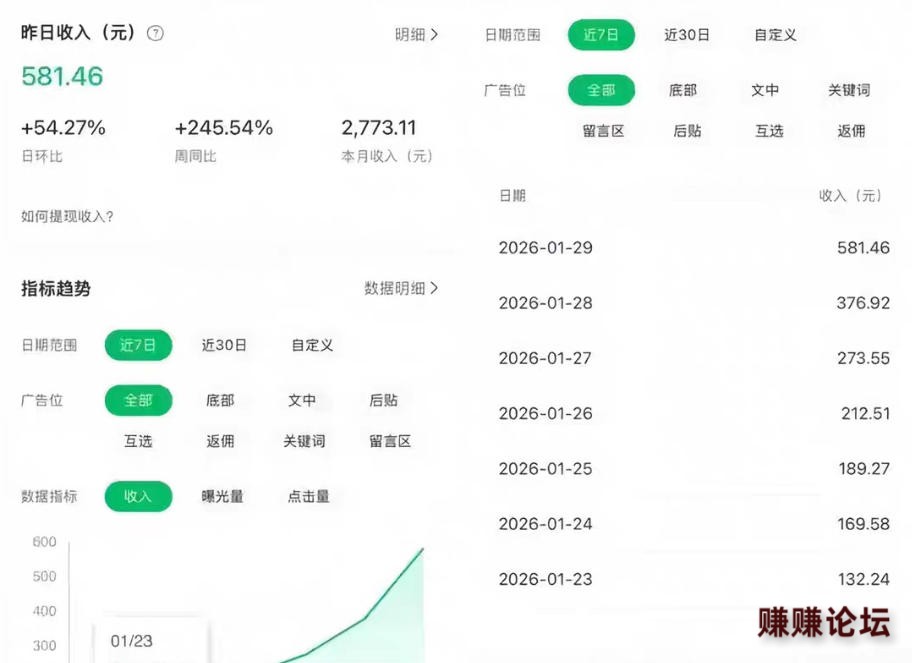Filter by 互选 ad position in left panel

coord(138,441)
